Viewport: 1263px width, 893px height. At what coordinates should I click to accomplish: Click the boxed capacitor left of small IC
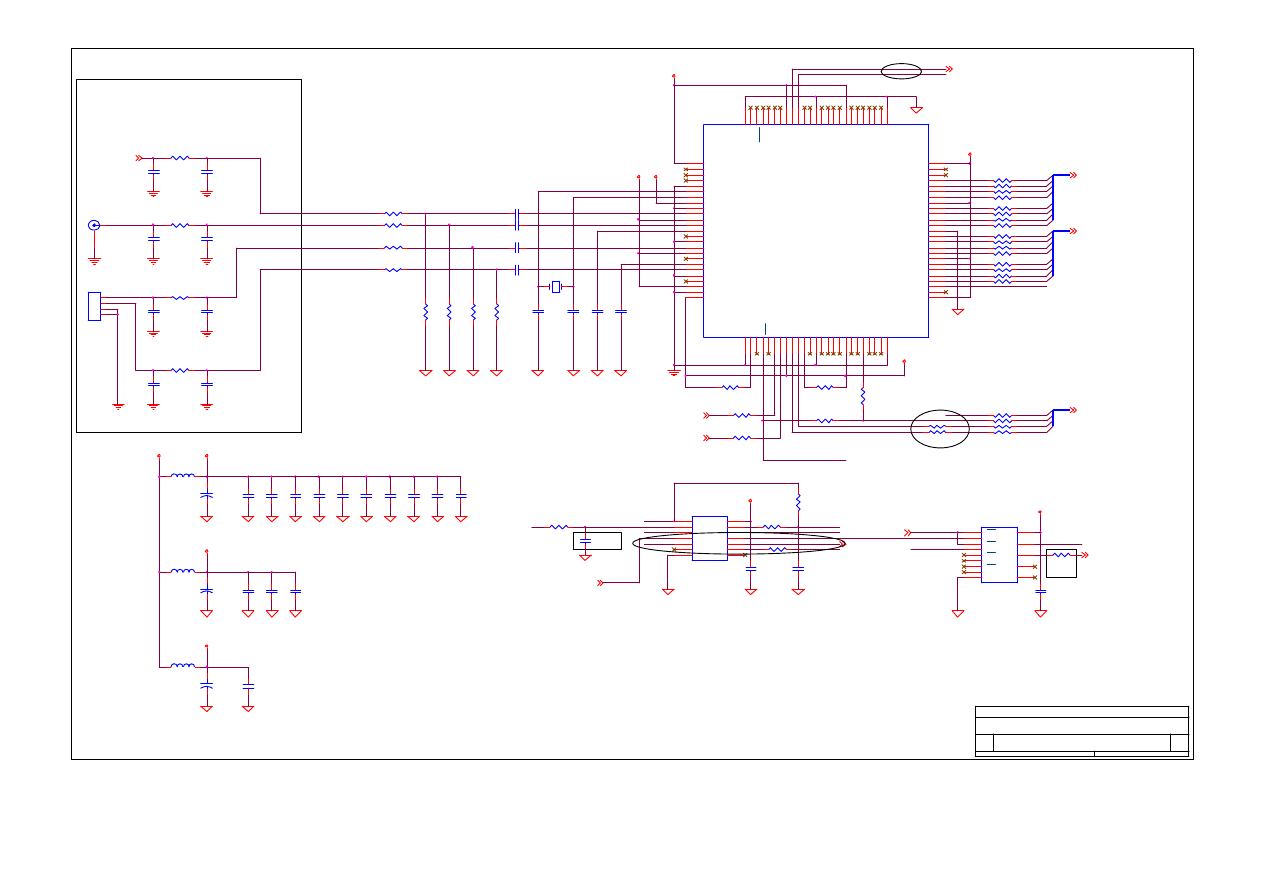pyautogui.click(x=597, y=541)
